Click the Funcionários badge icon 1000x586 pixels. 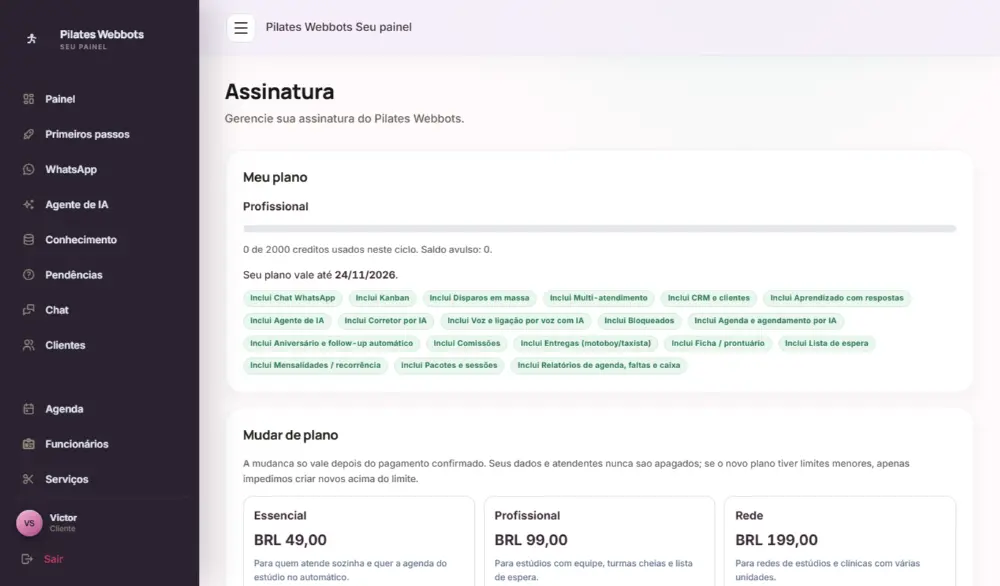pyautogui.click(x=29, y=444)
